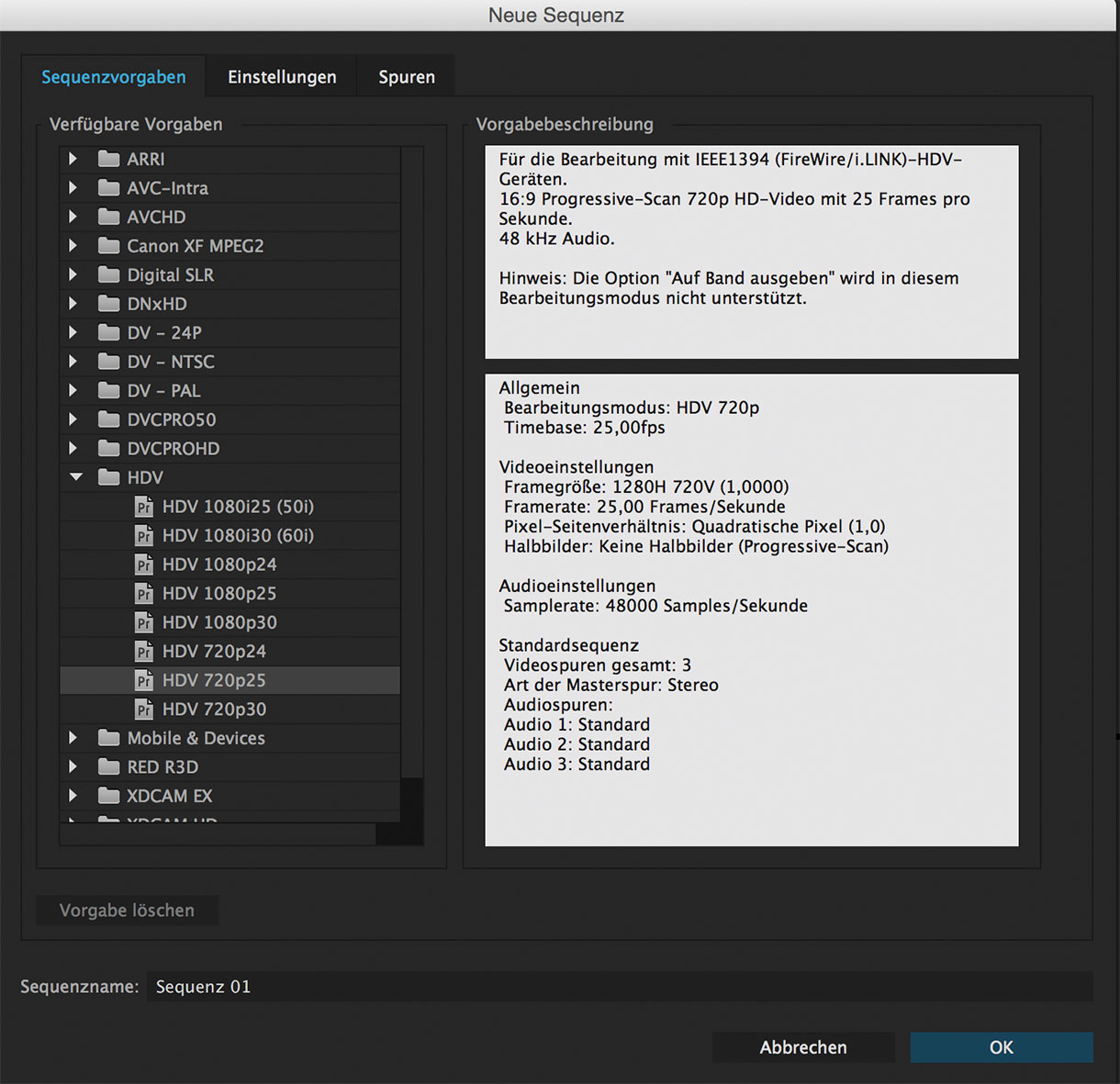Click the Digital SLR folder icon
Image resolution: width=1120 pixels, height=1084 pixels.
[109, 274]
